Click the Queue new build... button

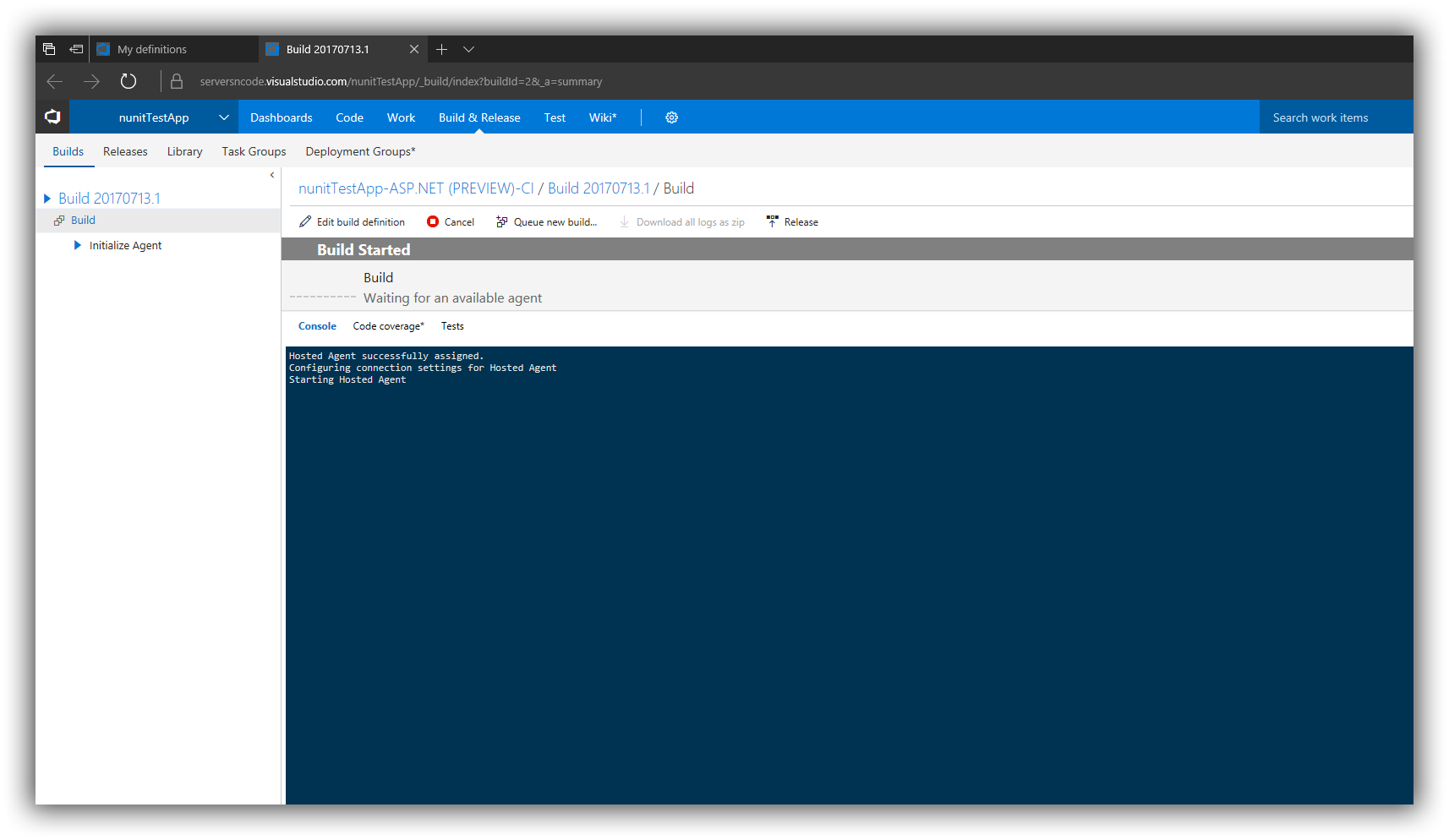point(546,221)
